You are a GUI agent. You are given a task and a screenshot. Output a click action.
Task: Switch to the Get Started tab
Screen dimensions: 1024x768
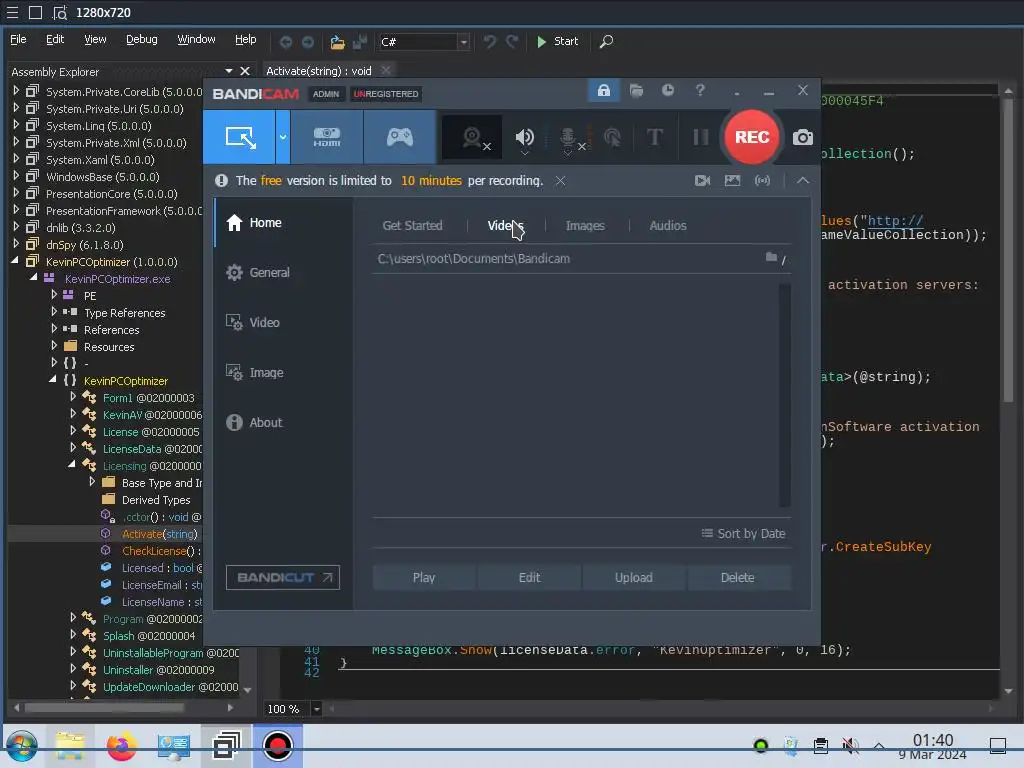(412, 225)
